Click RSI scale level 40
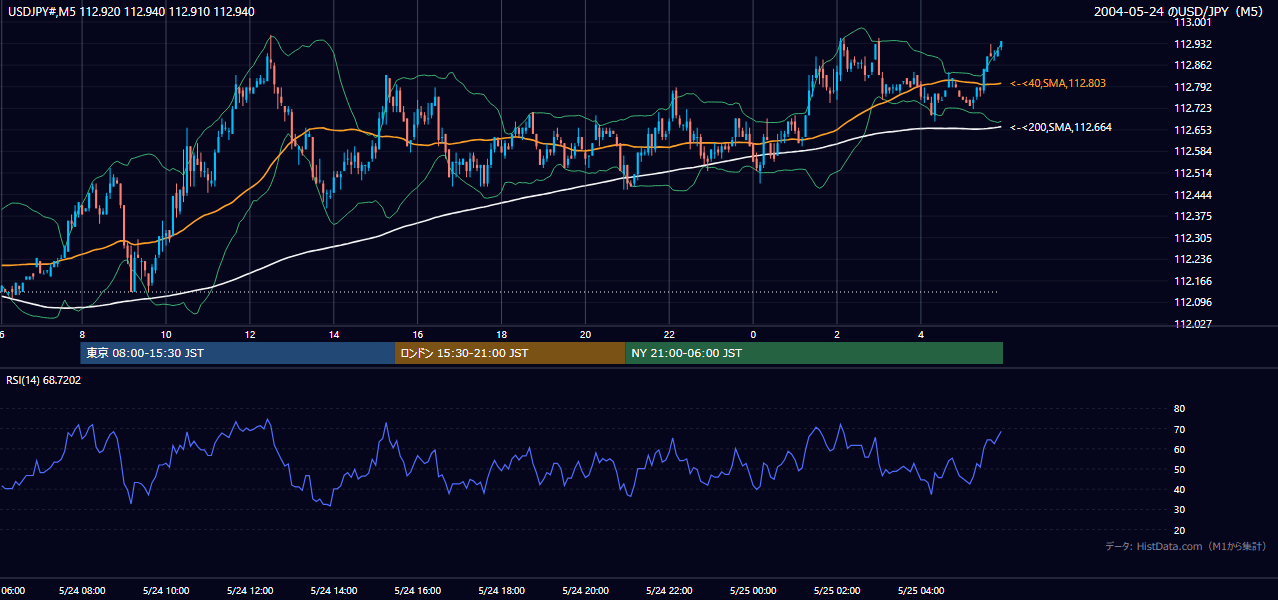This screenshot has width=1278, height=600. pos(1179,490)
